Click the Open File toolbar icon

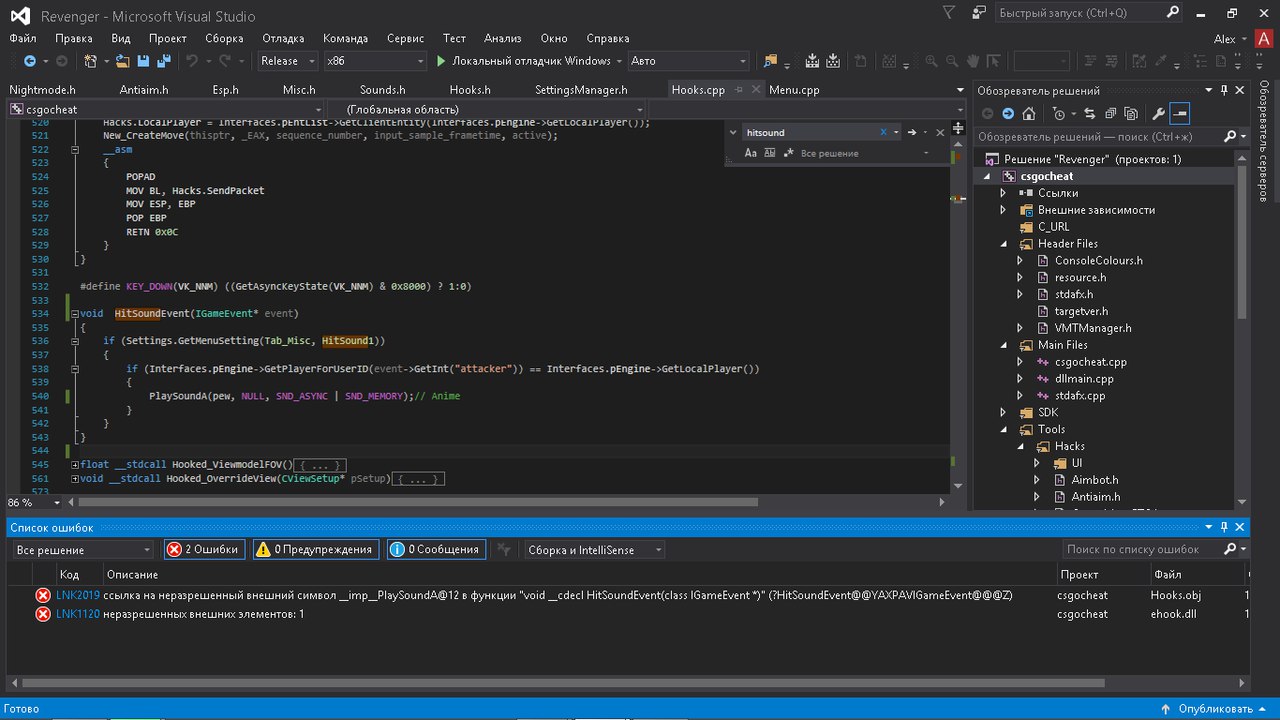123,61
